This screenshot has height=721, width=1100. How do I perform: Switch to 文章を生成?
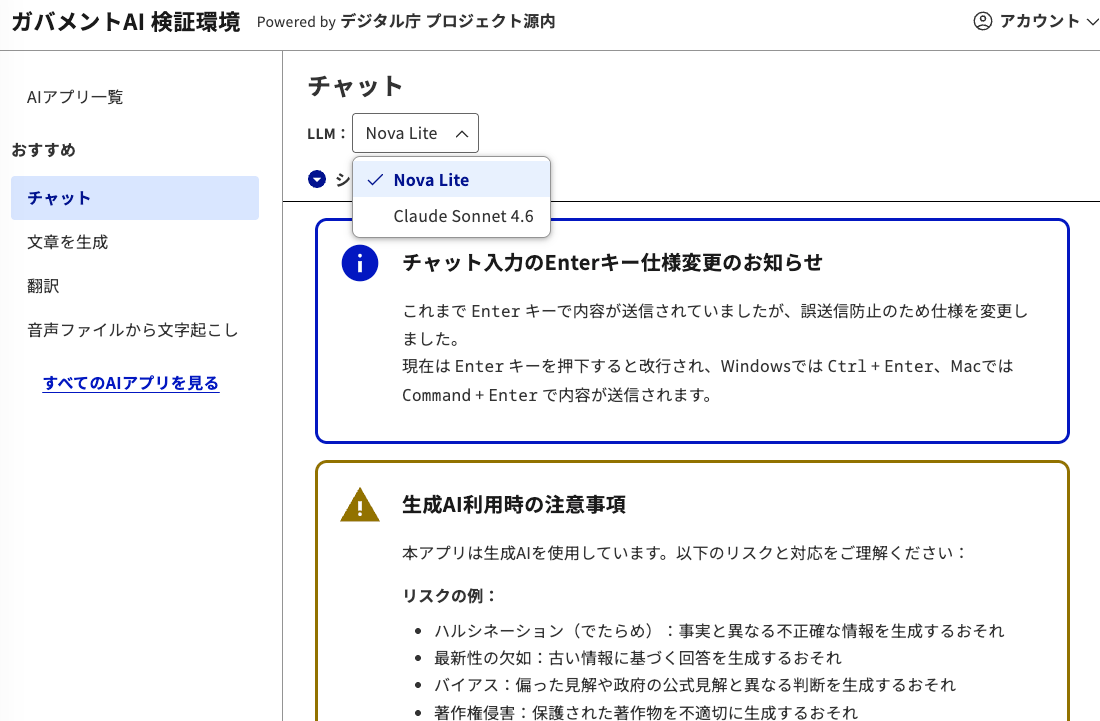(68, 242)
